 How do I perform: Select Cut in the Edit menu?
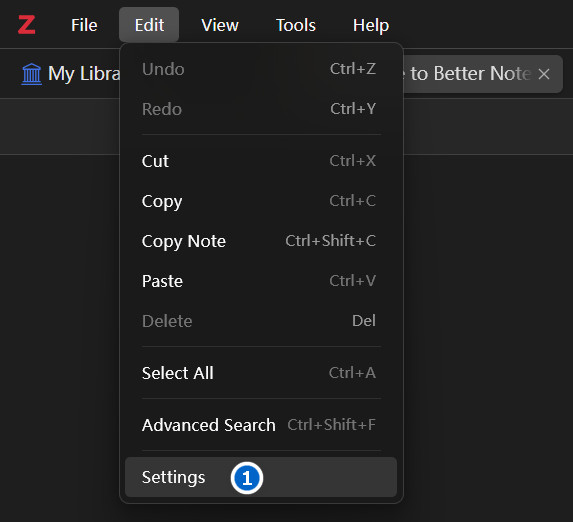[261, 161]
